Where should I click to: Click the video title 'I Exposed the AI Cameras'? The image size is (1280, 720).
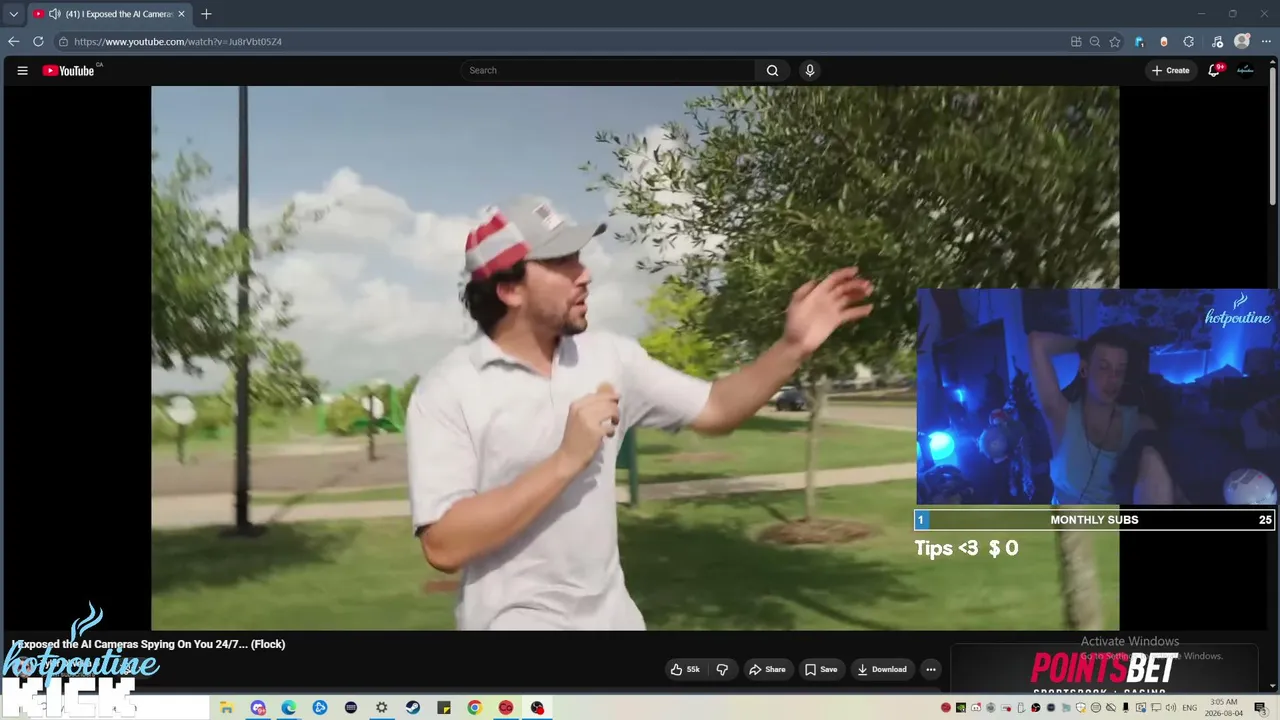[x=148, y=645]
